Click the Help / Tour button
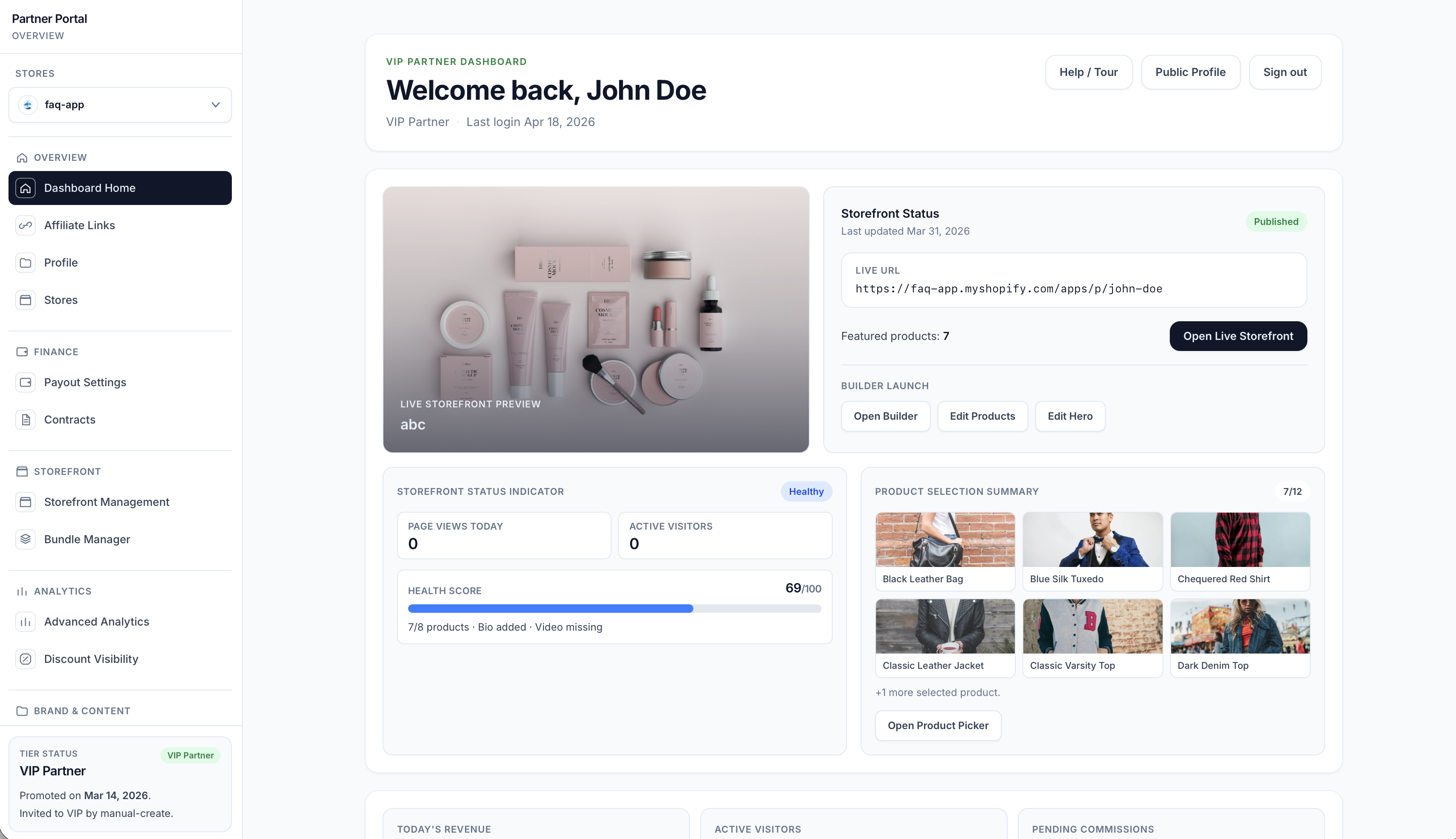 pos(1088,72)
